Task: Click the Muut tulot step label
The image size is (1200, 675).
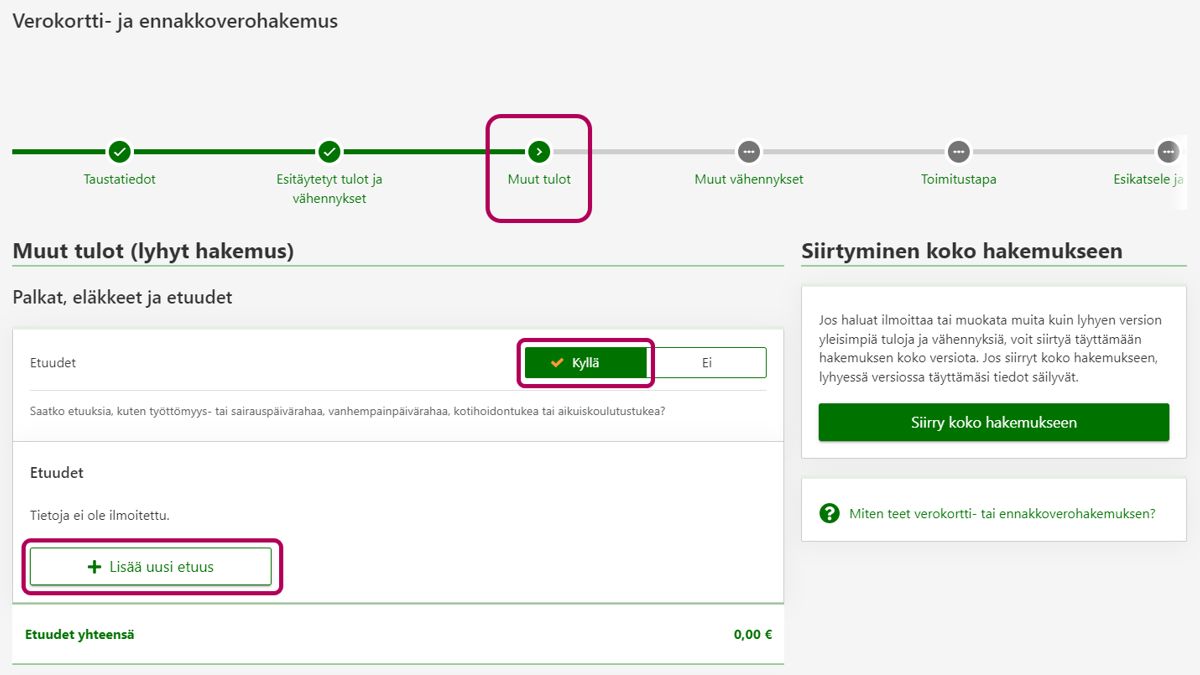Action: coord(539,180)
